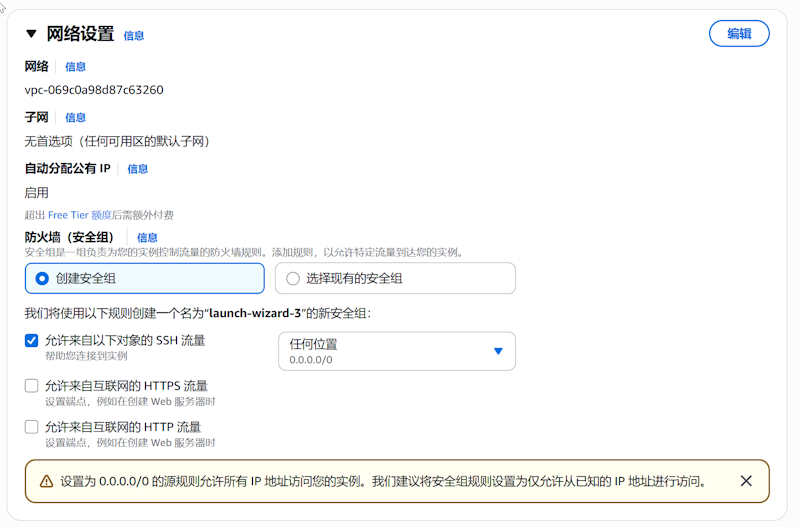The image size is (800, 527).
Task: Choose the 选择现有的安全组 radio option
Action: 293,279
